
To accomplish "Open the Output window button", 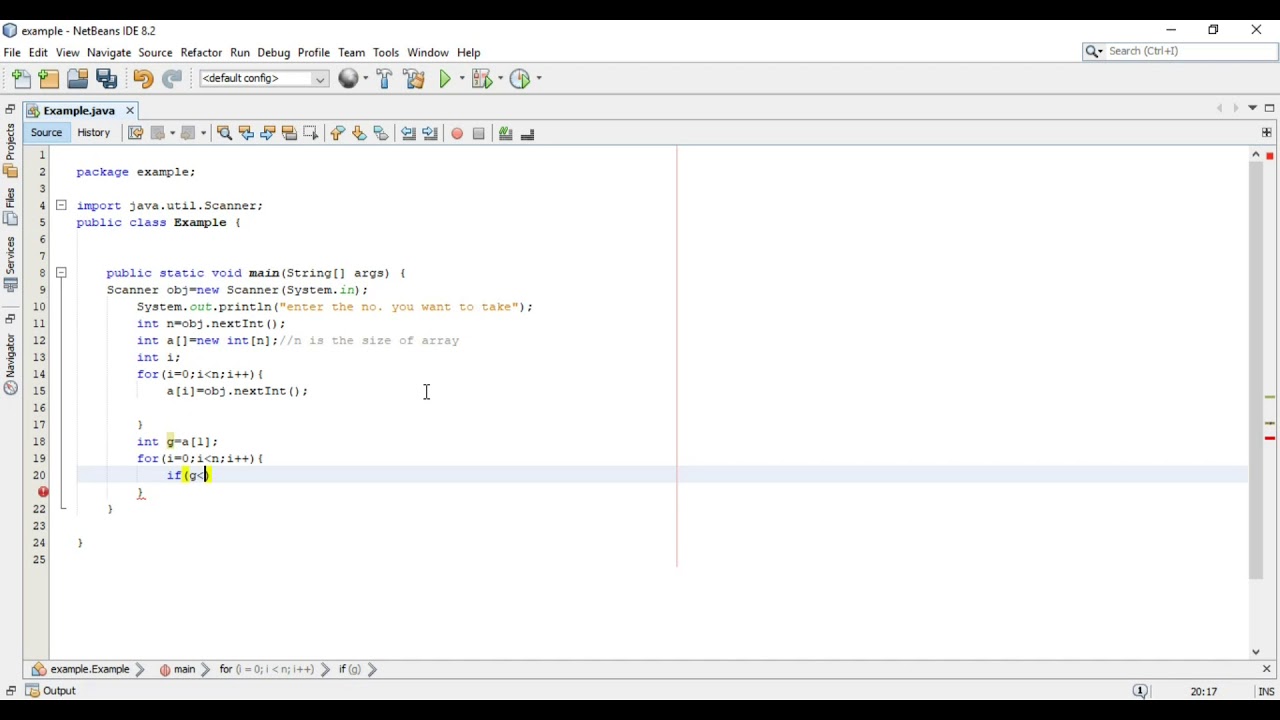I will pyautogui.click(x=51, y=690).
